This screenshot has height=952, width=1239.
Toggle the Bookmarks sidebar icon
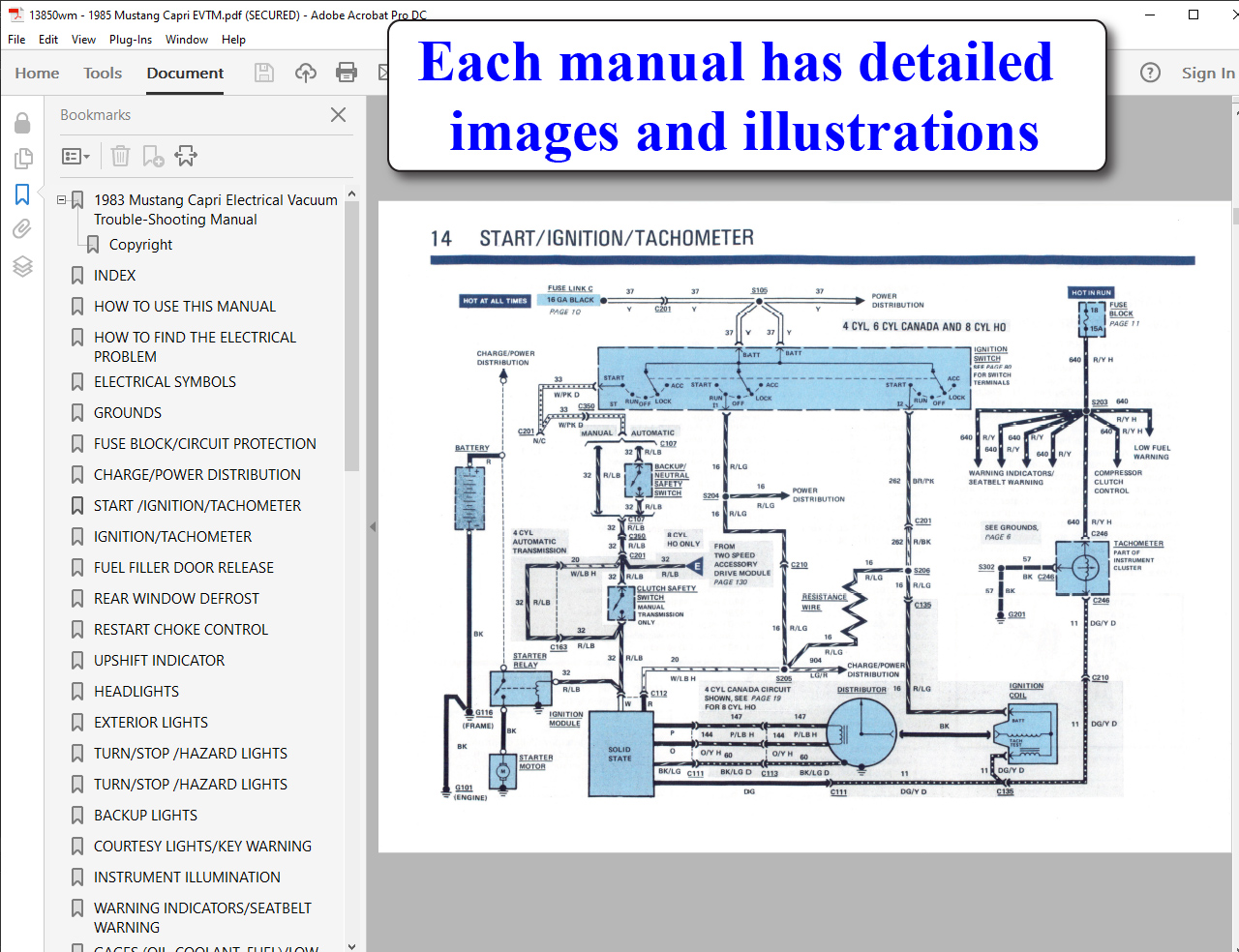(x=22, y=194)
